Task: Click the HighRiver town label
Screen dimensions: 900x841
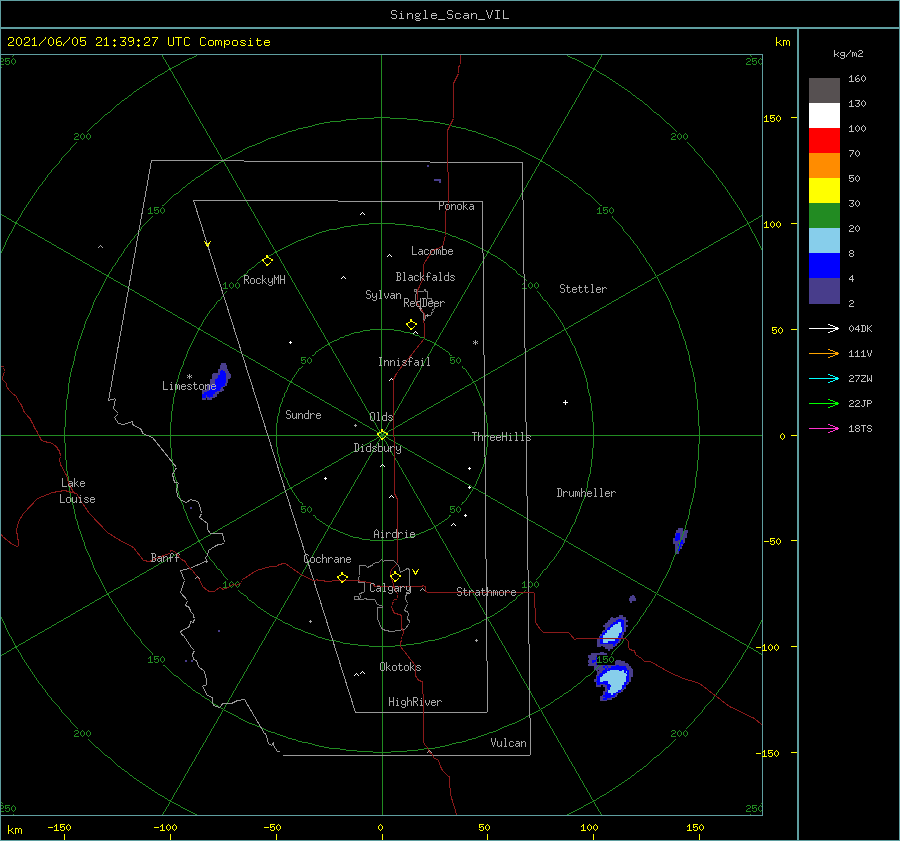Action: tap(414, 702)
